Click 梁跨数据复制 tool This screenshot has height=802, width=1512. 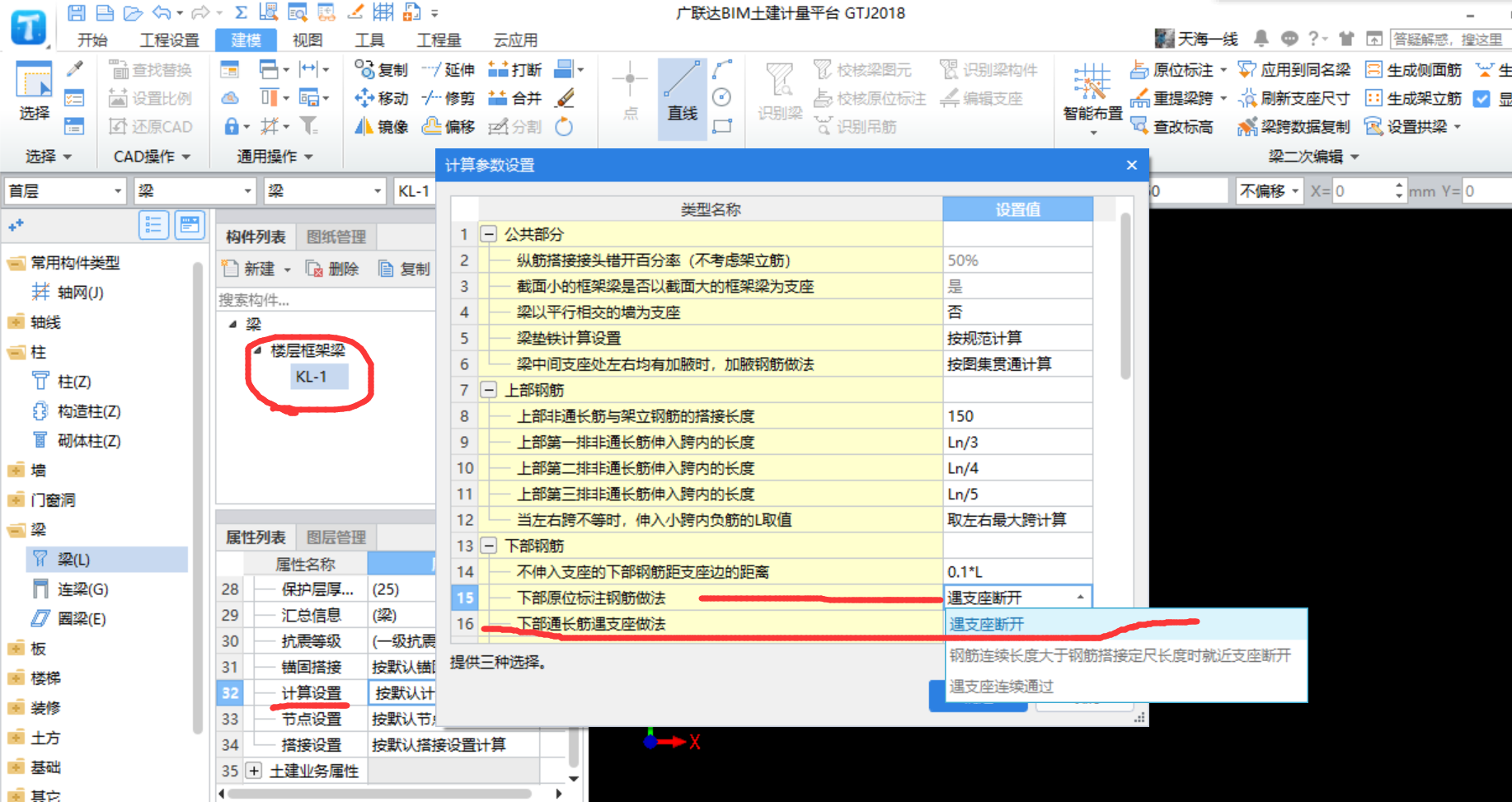coord(1294,126)
